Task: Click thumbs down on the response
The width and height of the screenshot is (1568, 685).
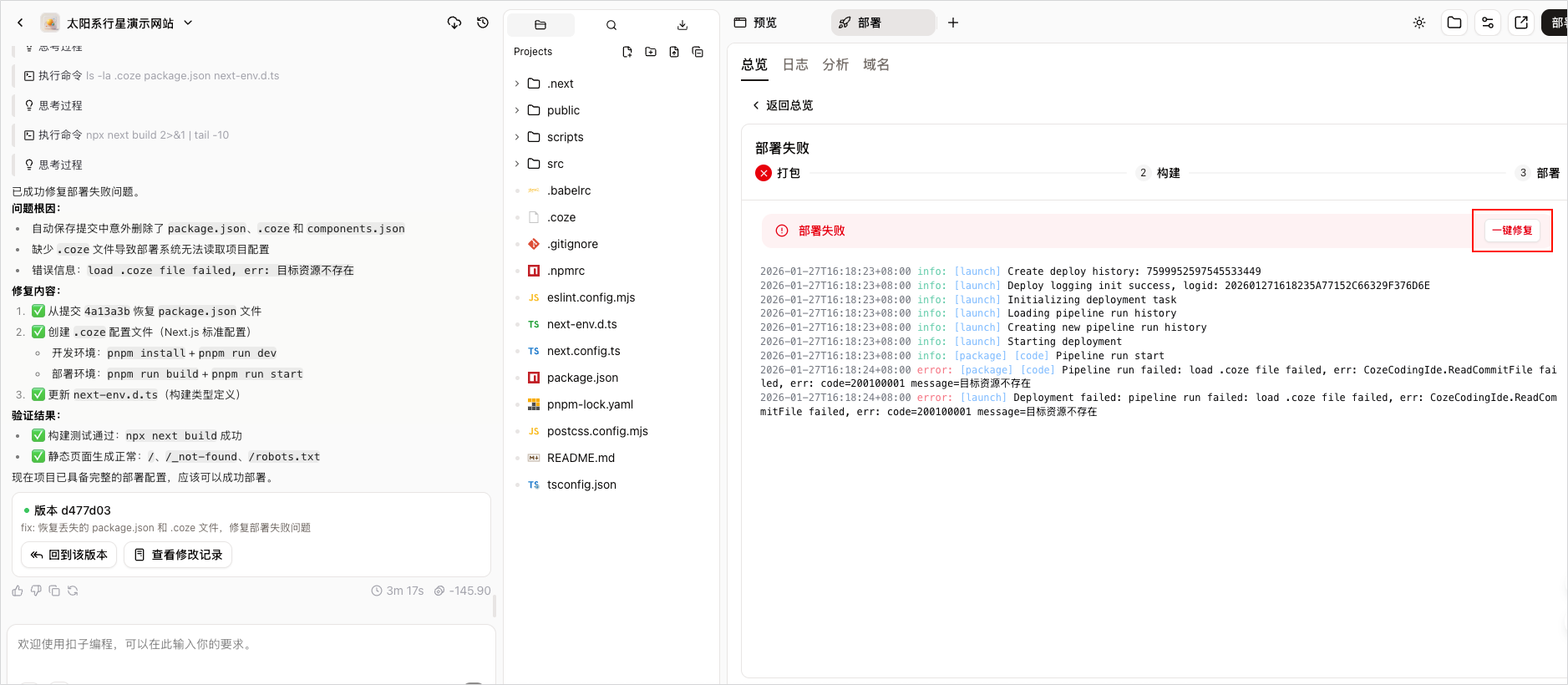Action: (x=36, y=591)
